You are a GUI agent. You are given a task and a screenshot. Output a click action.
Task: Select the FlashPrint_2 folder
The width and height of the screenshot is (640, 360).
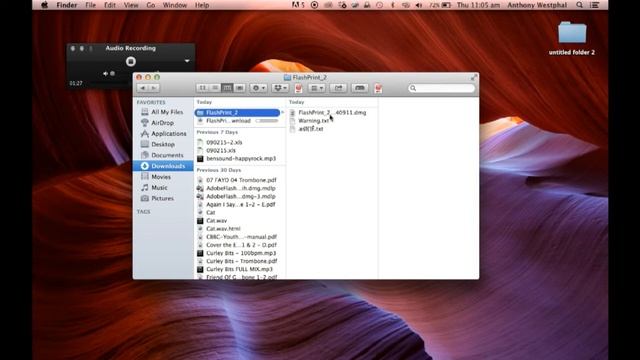(x=237, y=113)
